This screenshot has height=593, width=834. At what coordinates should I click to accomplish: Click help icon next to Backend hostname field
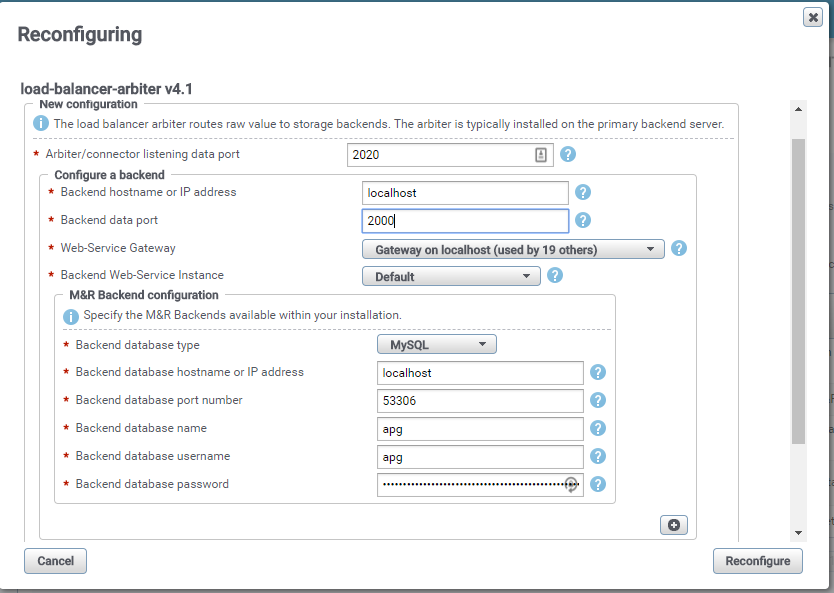coord(583,193)
